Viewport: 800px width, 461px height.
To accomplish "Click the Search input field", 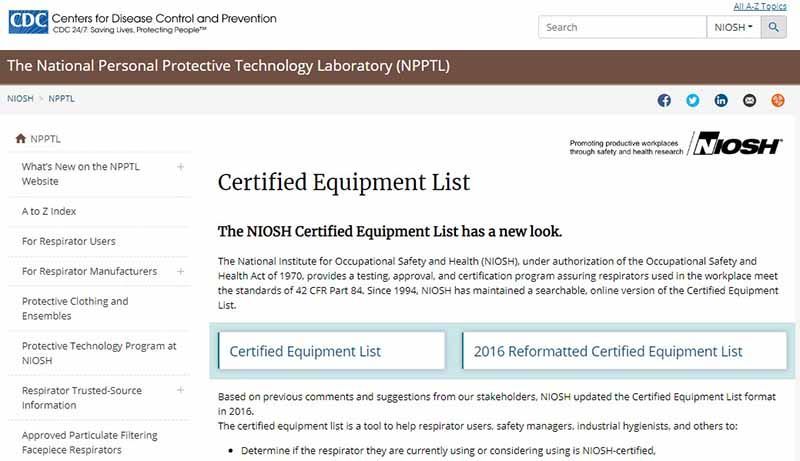I will [x=622, y=27].
